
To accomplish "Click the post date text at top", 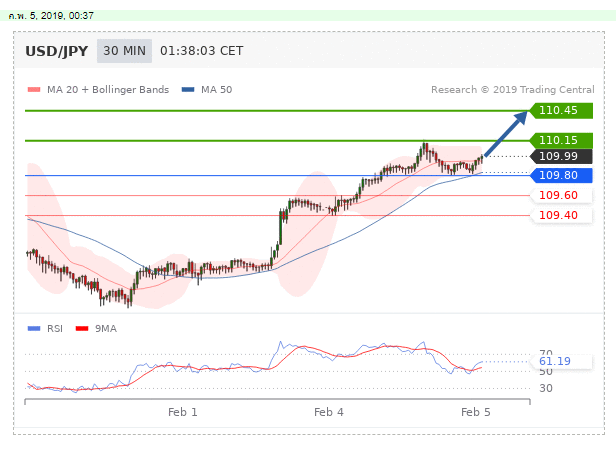I will 51,16.
